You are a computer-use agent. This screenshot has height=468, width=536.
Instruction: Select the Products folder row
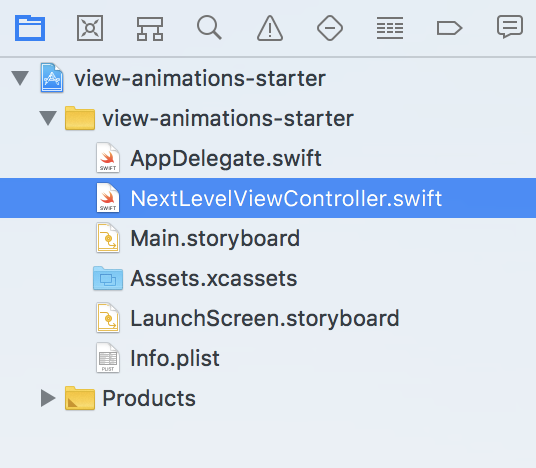click(268, 398)
